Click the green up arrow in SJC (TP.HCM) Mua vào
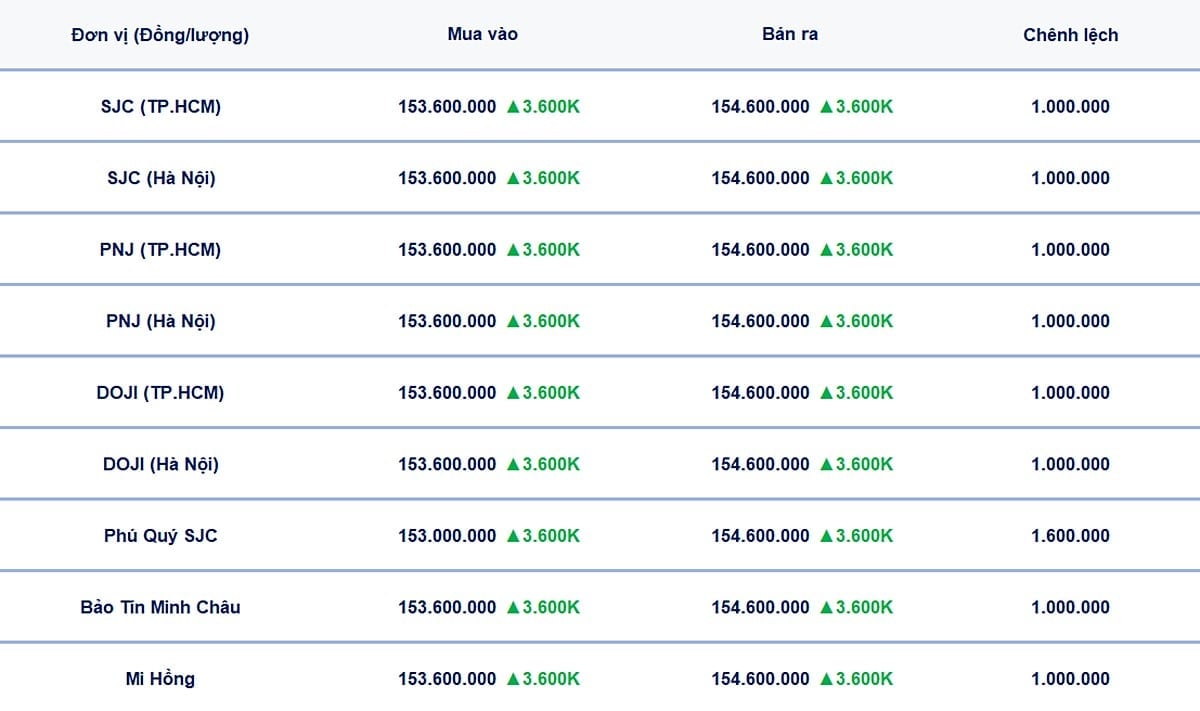The width and height of the screenshot is (1200, 711). (x=513, y=107)
